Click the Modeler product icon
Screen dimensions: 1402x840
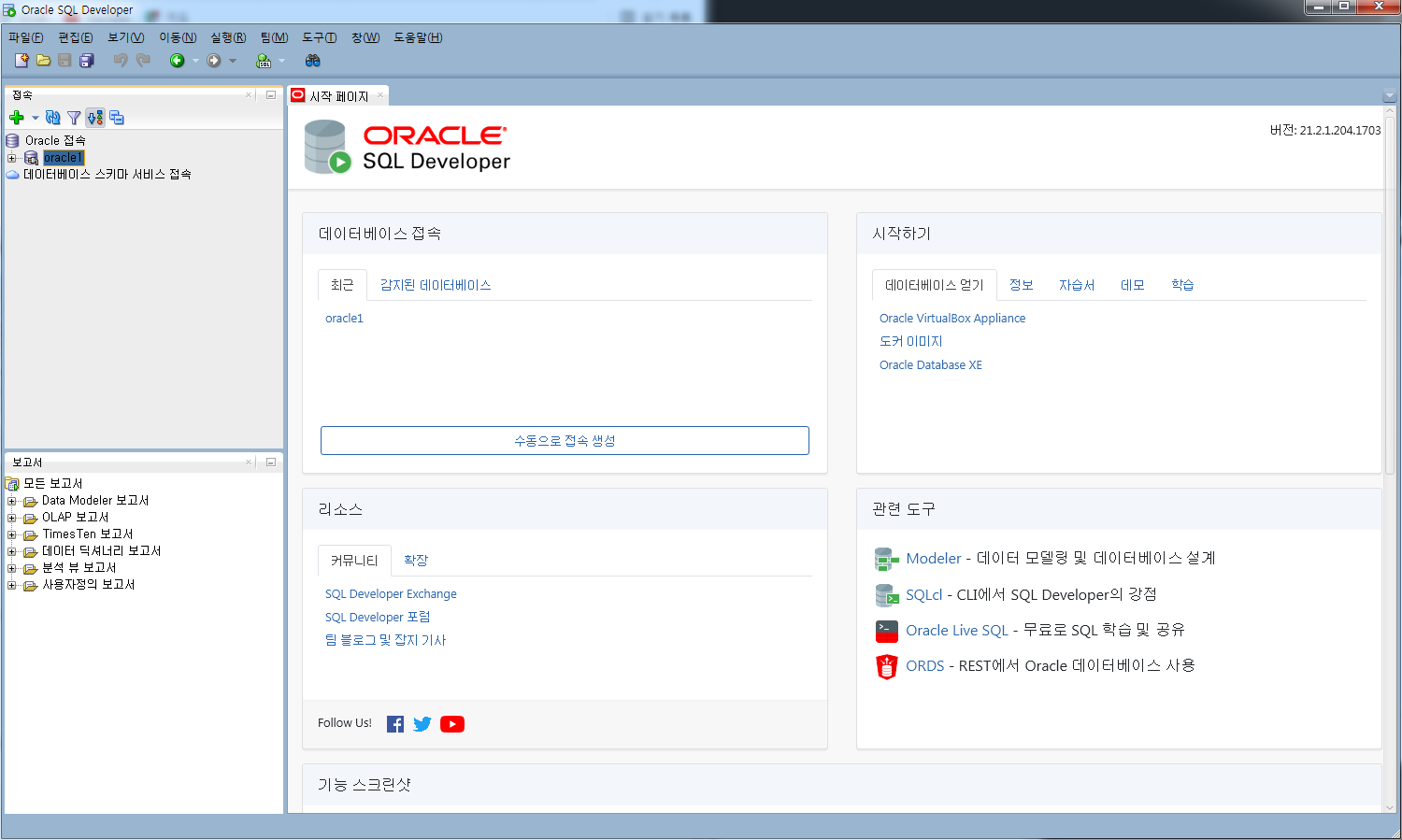(x=886, y=559)
